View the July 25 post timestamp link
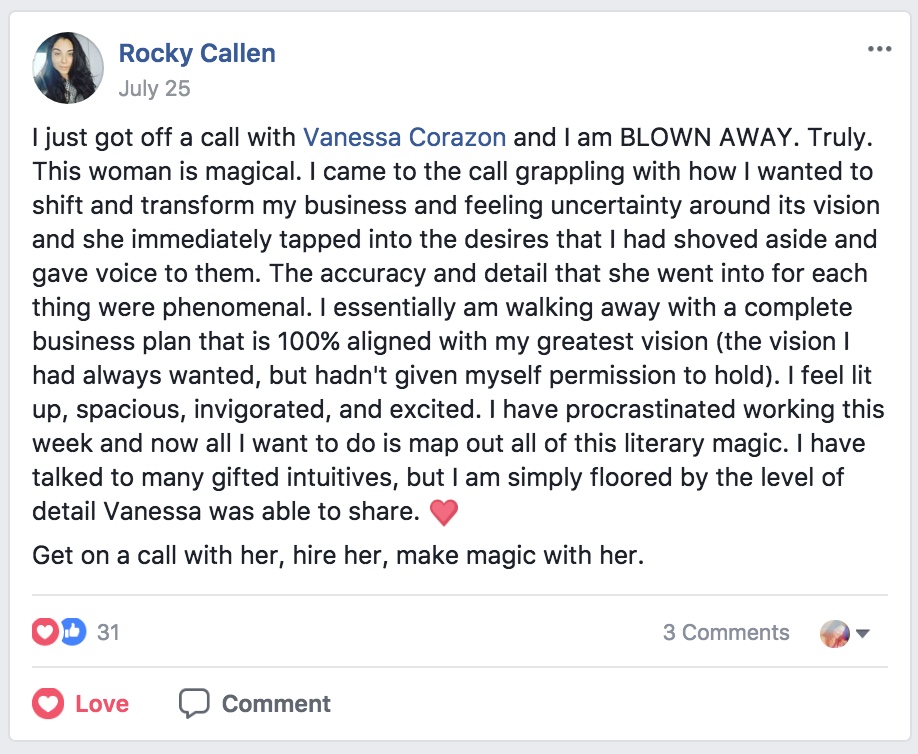 155,88
